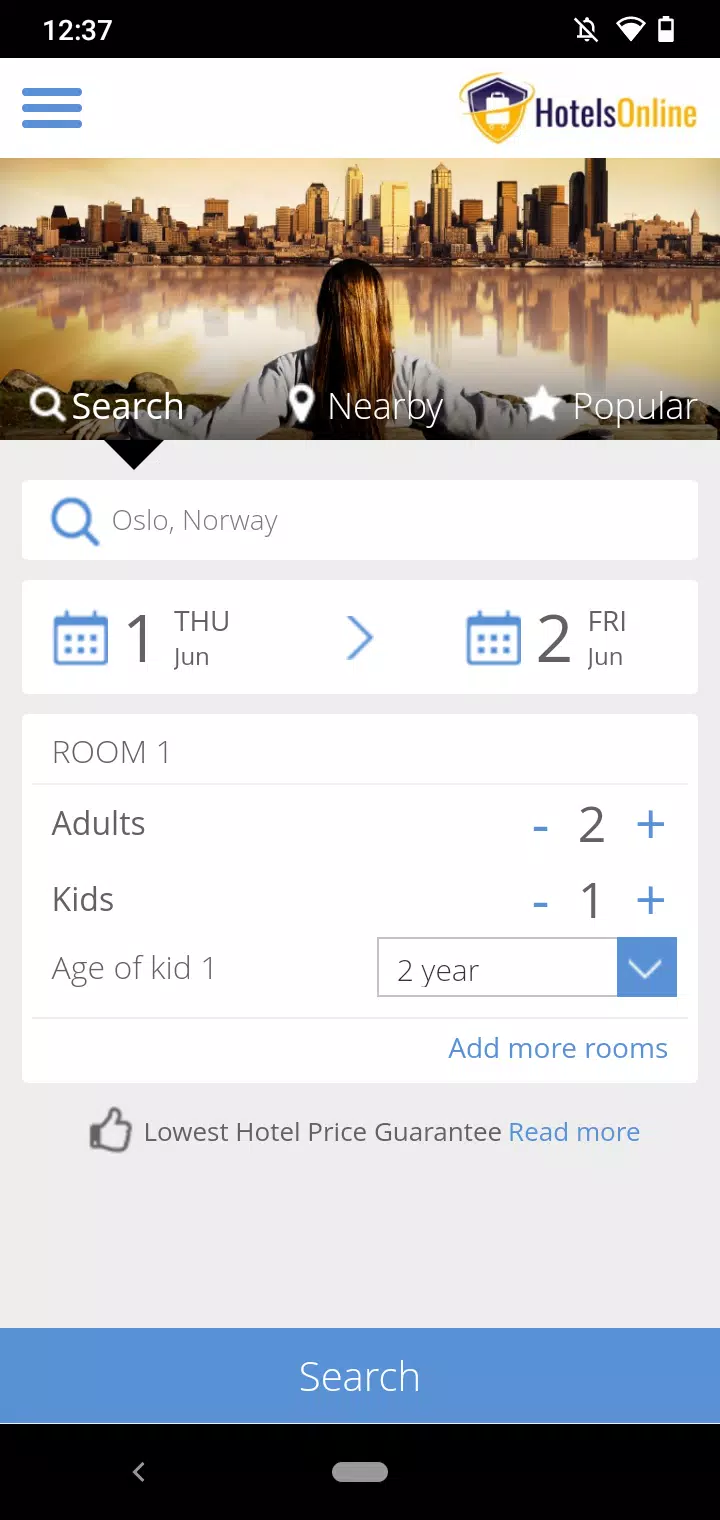Tap the HotelsOnline logo

pos(579,108)
